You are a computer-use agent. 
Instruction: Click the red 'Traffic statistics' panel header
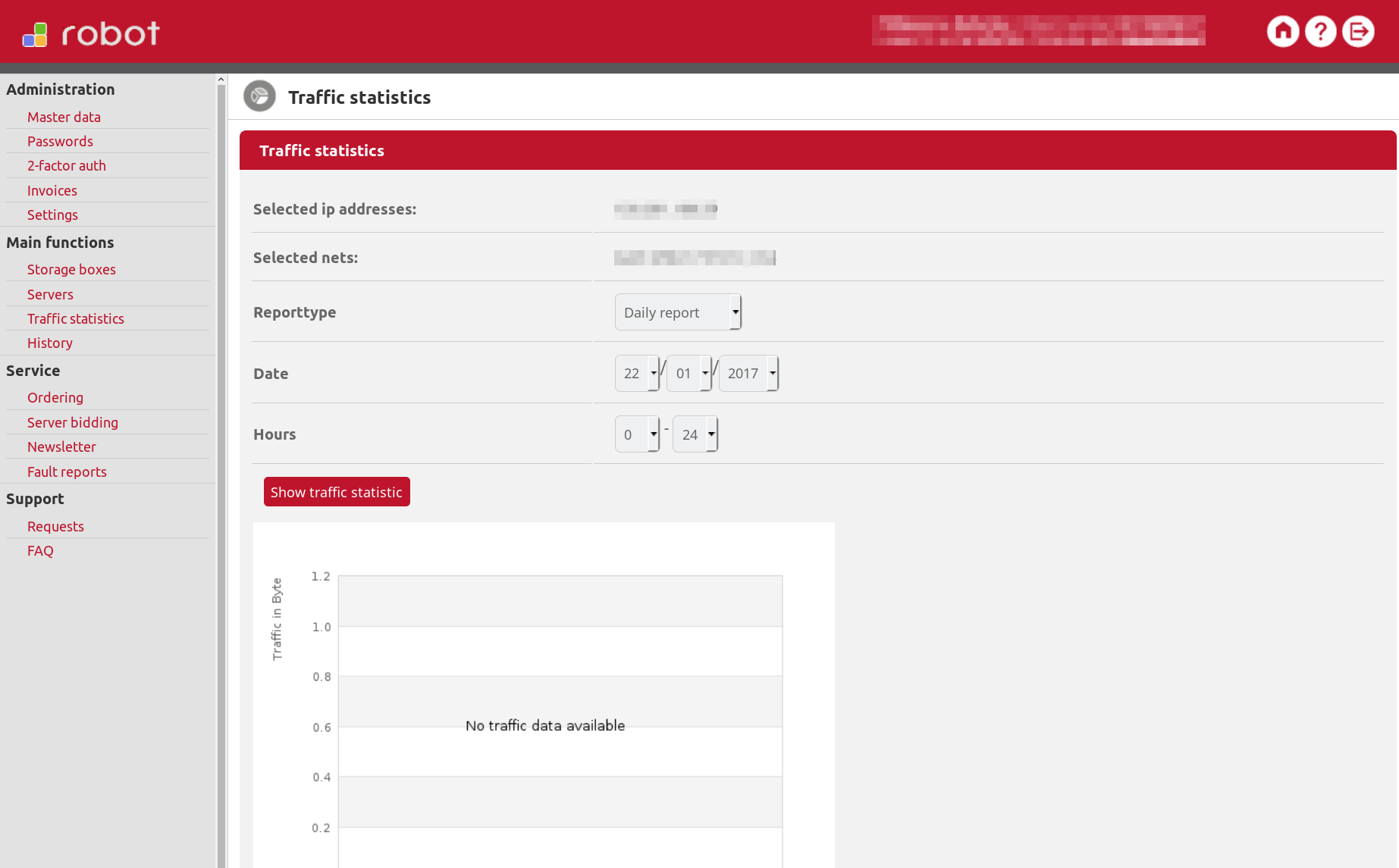pos(818,150)
